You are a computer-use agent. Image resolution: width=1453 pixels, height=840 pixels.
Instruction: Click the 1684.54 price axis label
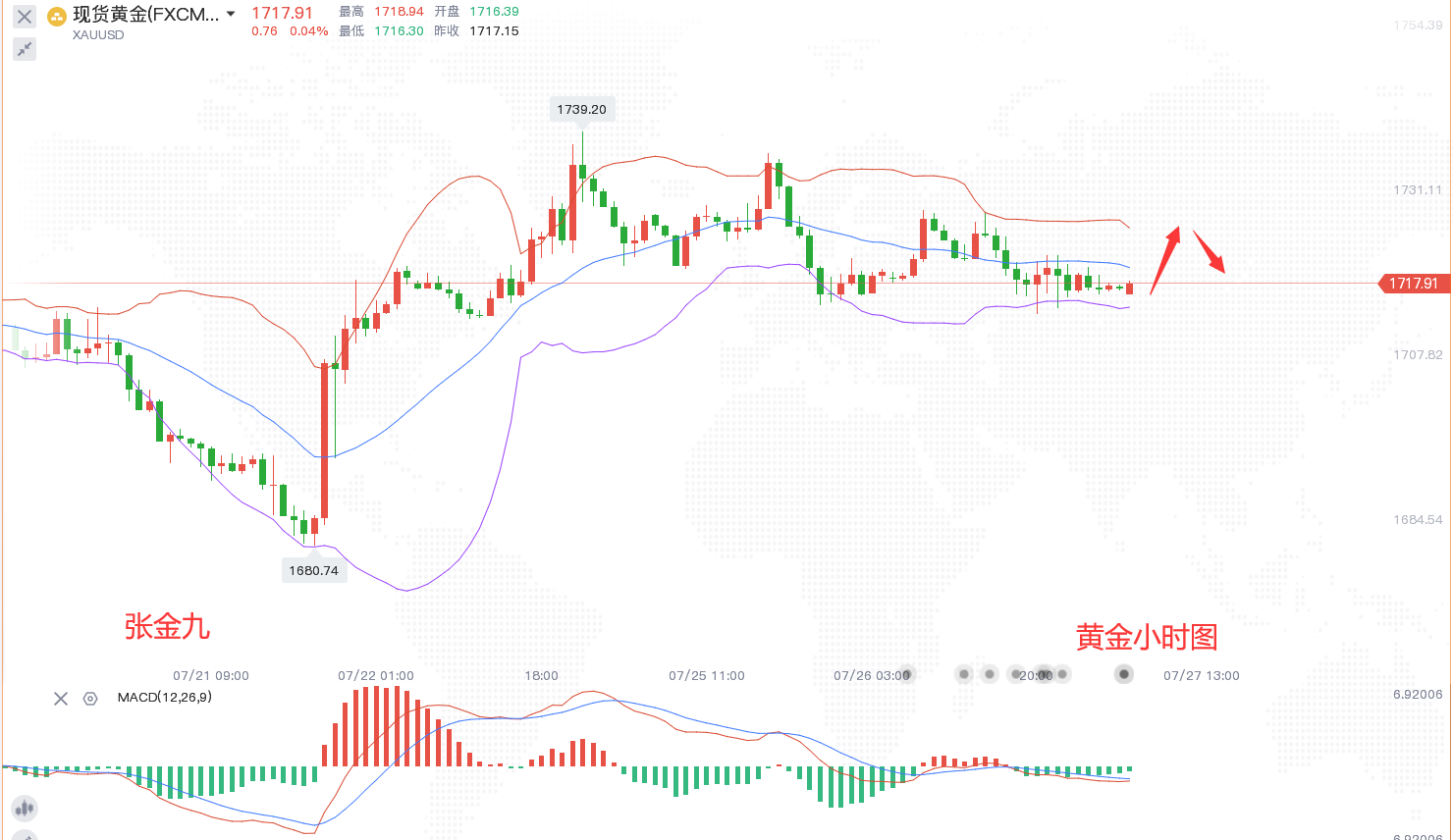1418,520
